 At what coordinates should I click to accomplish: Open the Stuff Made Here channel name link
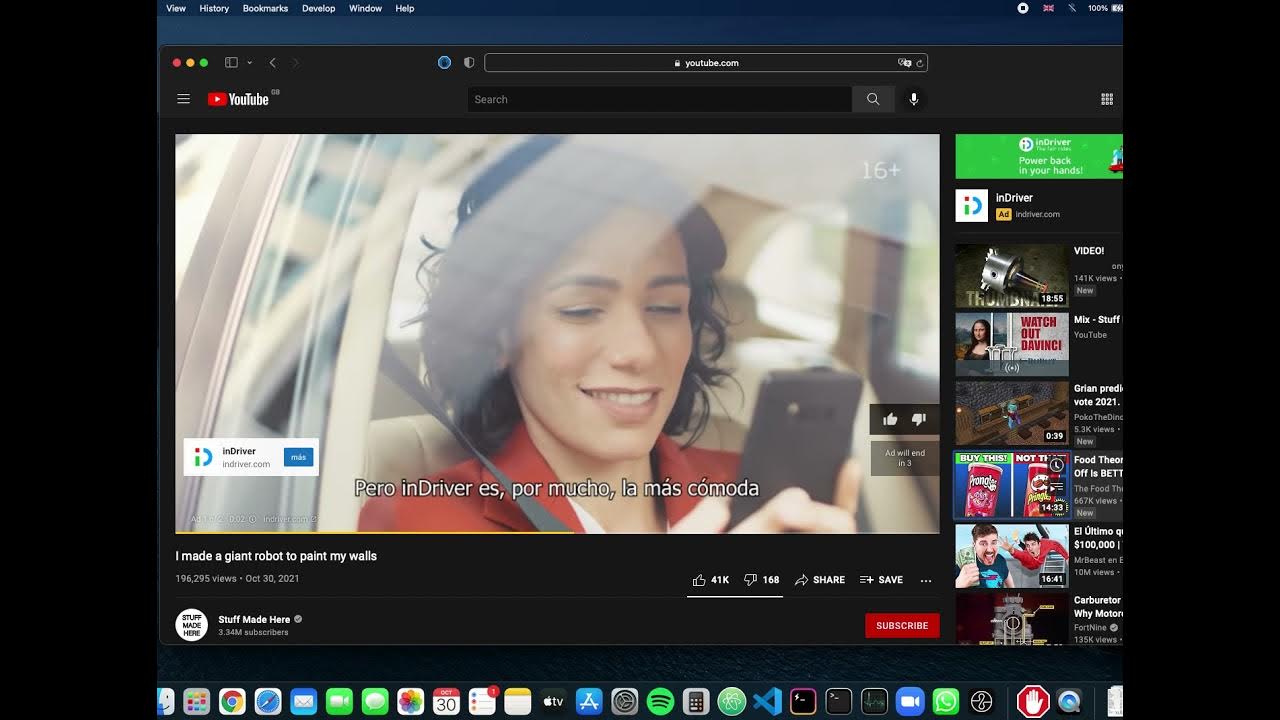point(254,619)
